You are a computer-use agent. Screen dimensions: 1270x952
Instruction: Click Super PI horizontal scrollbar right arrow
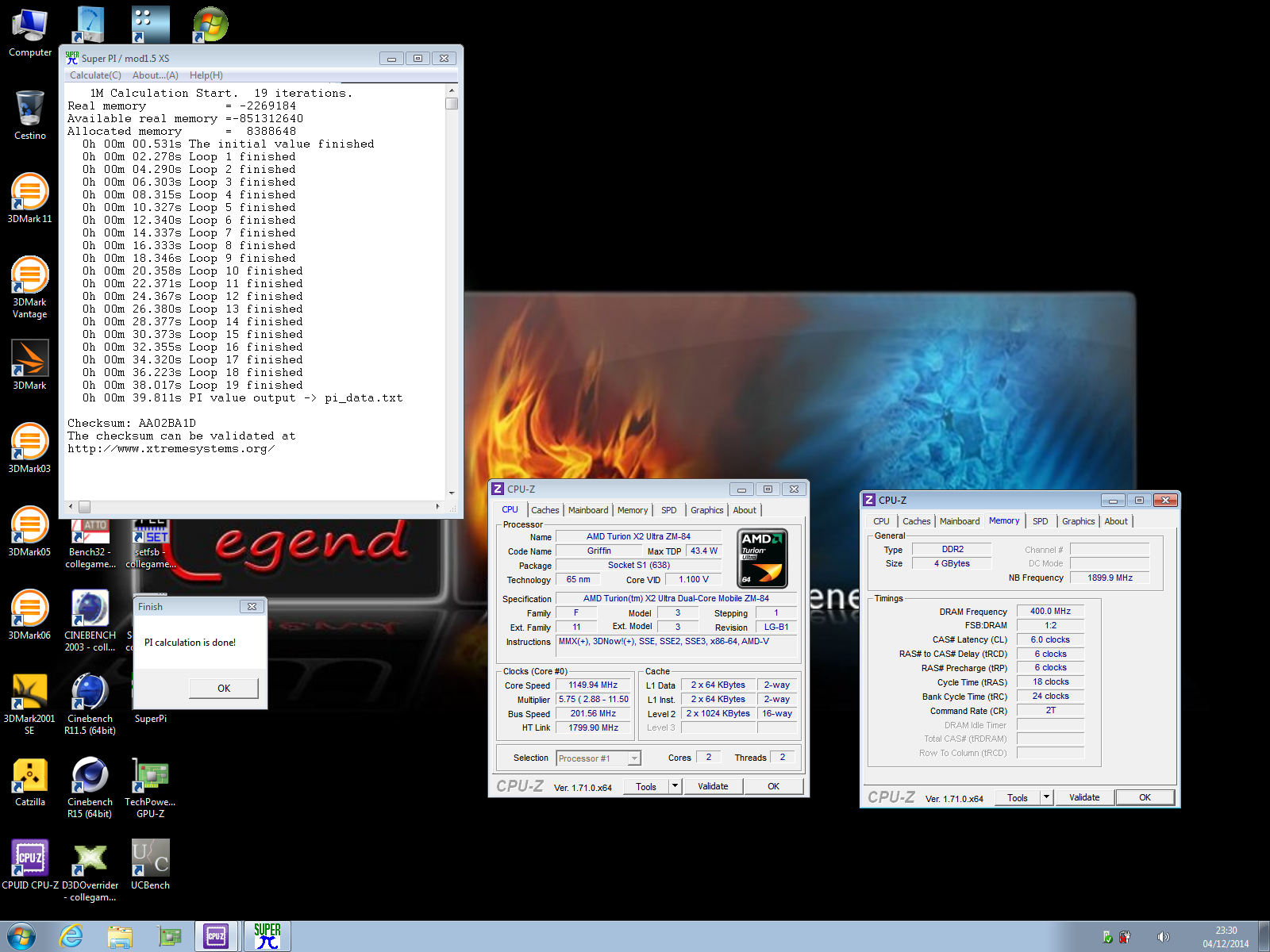pyautogui.click(x=437, y=506)
